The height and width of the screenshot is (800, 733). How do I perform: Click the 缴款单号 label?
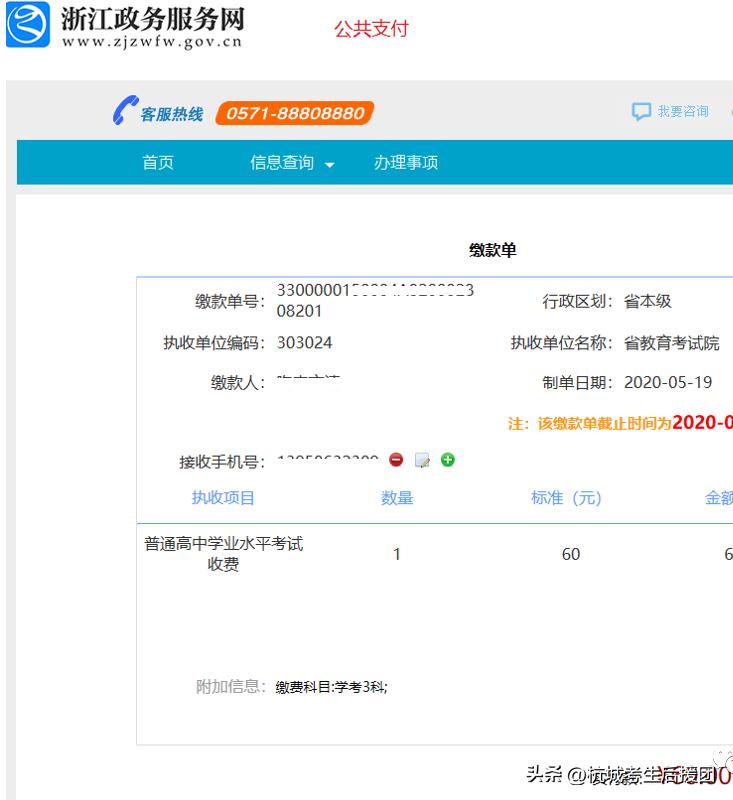click(x=230, y=301)
